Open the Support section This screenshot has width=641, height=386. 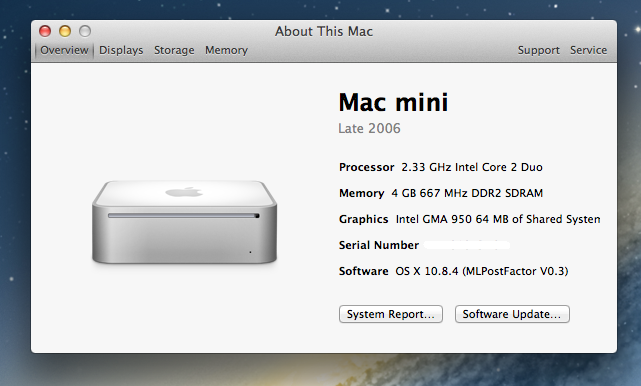pyautogui.click(x=539, y=50)
